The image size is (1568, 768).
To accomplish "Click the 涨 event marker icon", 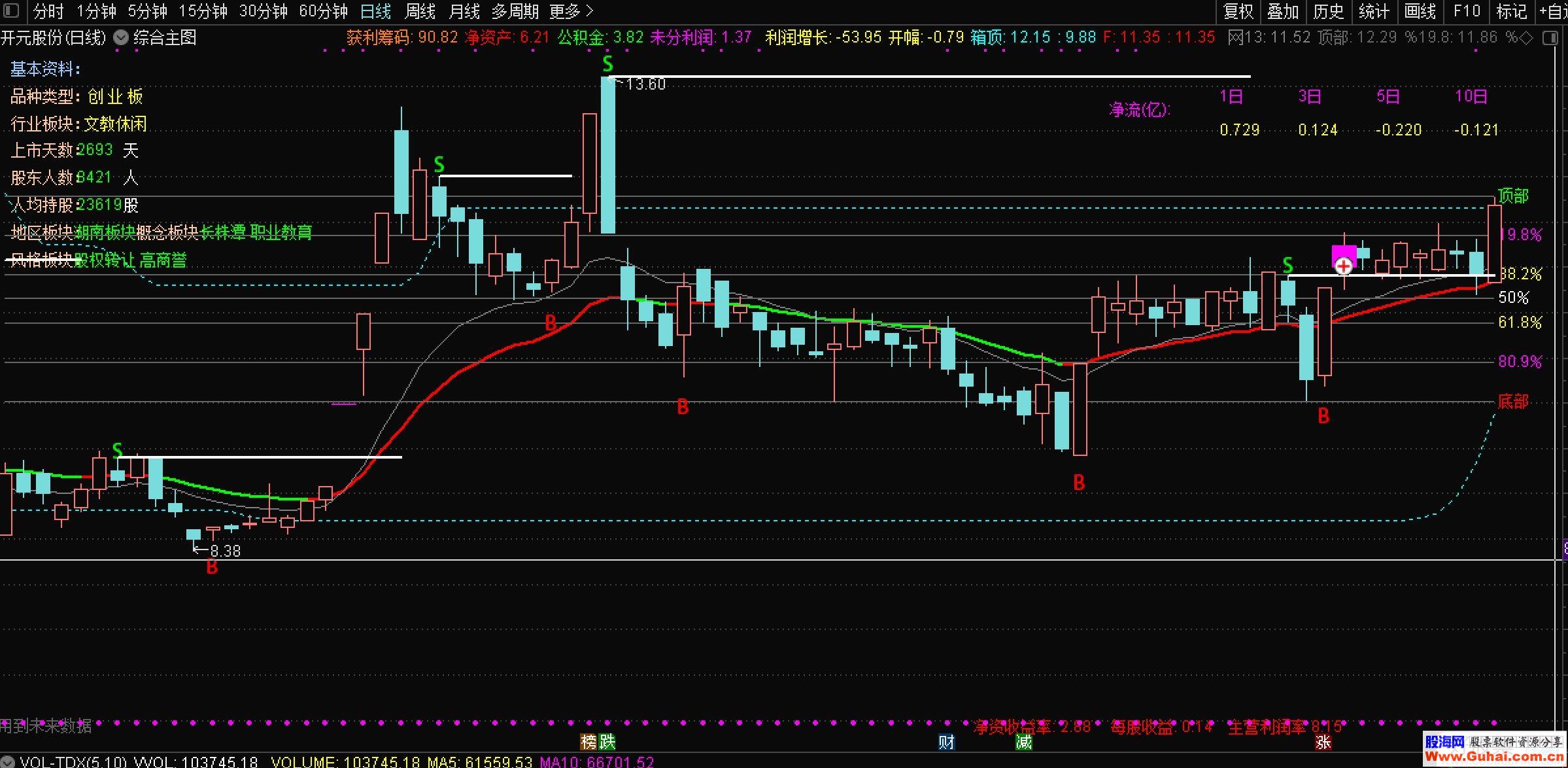I will coord(1323,742).
